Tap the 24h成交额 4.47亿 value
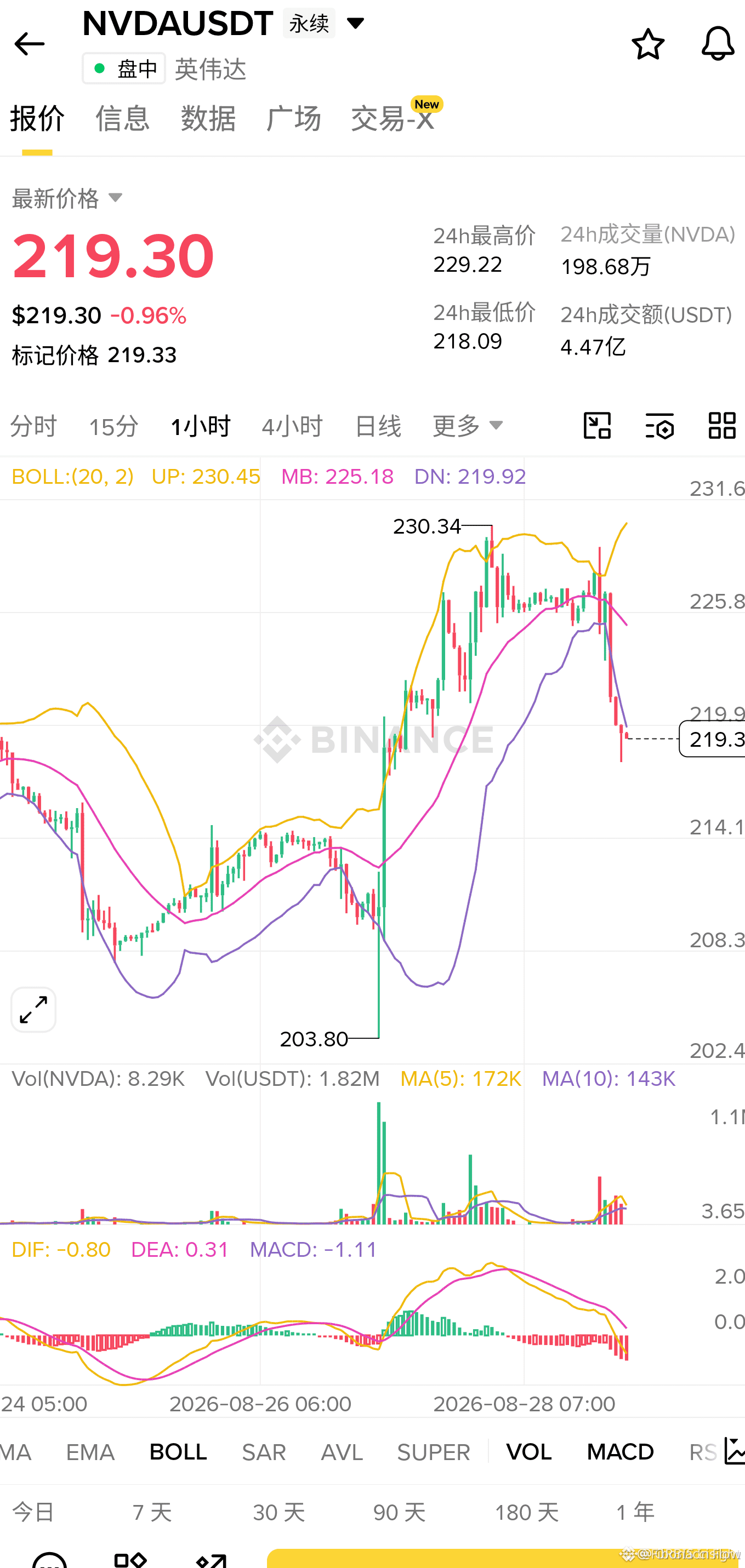Image resolution: width=745 pixels, height=1568 pixels. pyautogui.click(x=593, y=347)
